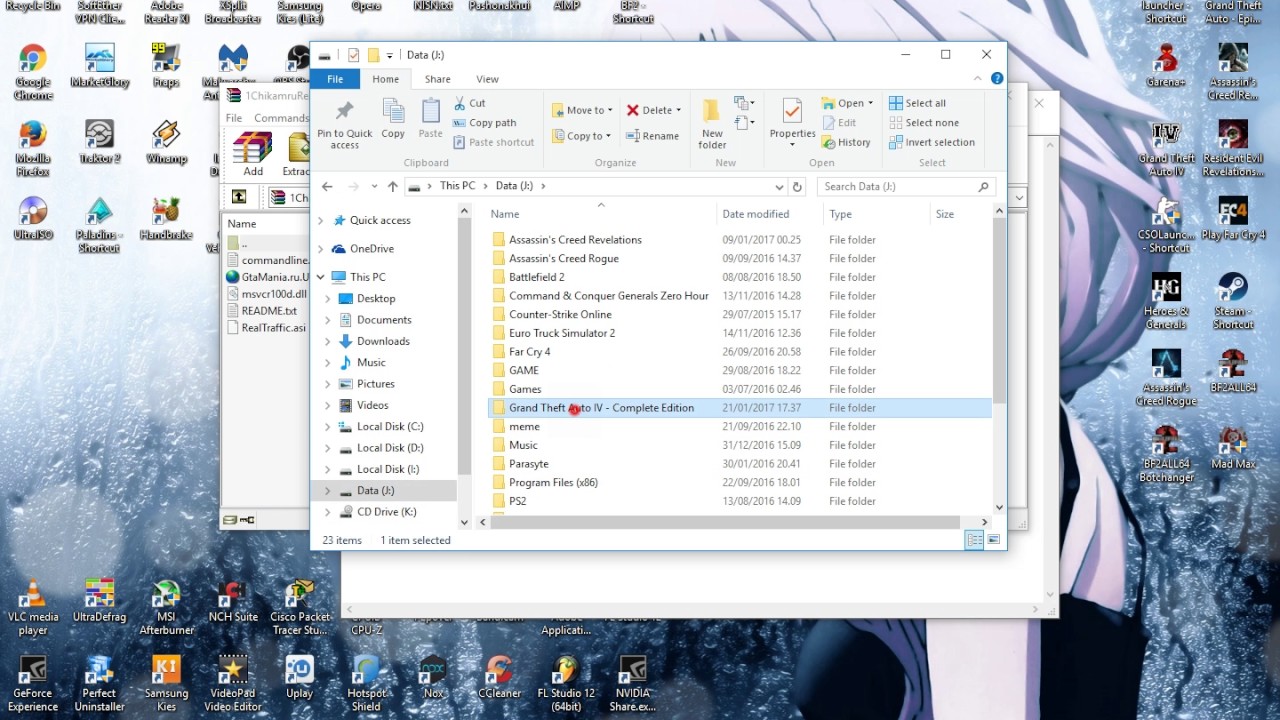Click History in the Open group

pos(846,142)
